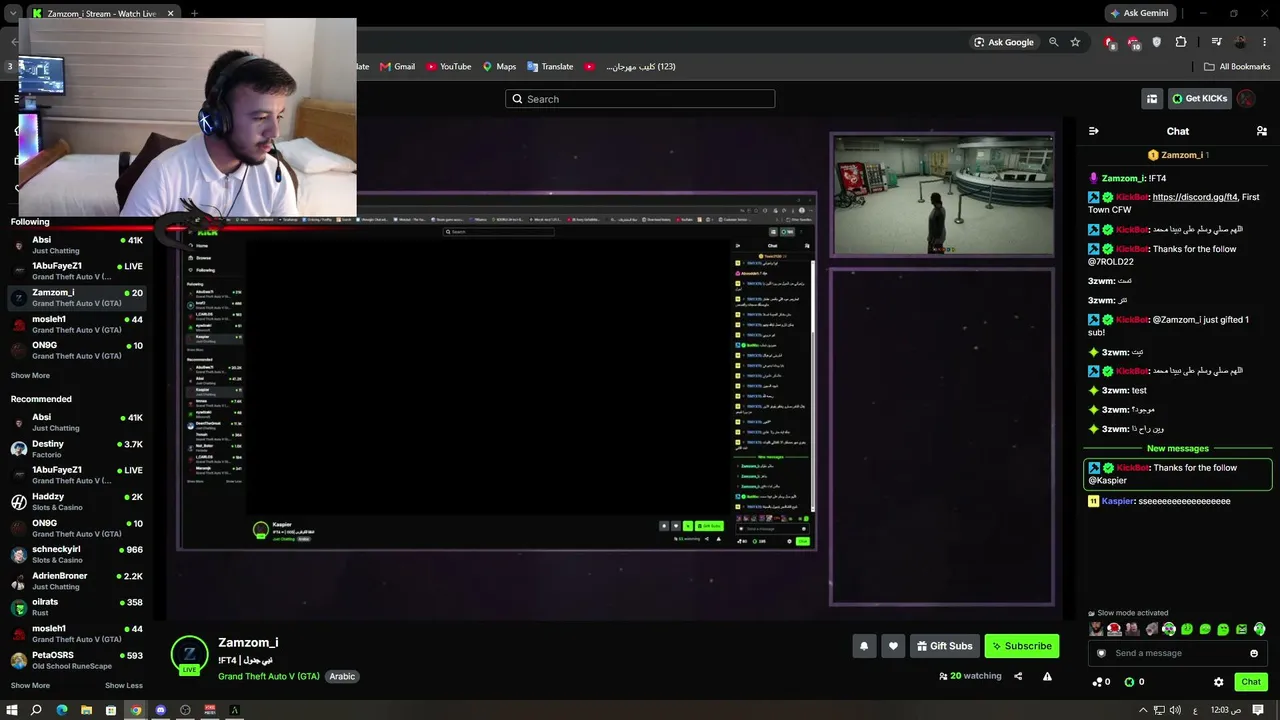
Task: Click the zoom magnifier icon in address bar
Action: [x=1053, y=42]
